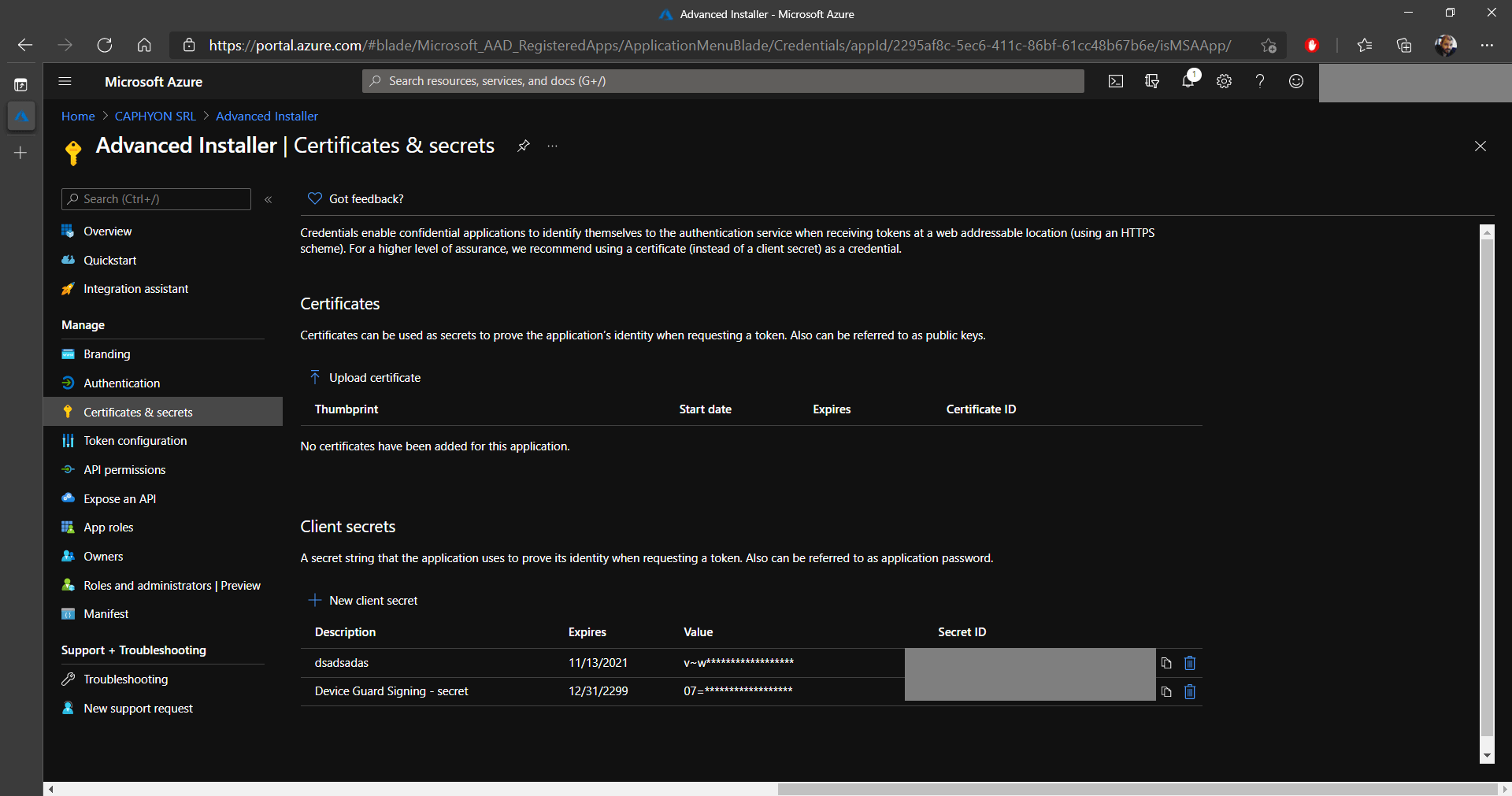Click the Home breadcrumb link

(78, 117)
